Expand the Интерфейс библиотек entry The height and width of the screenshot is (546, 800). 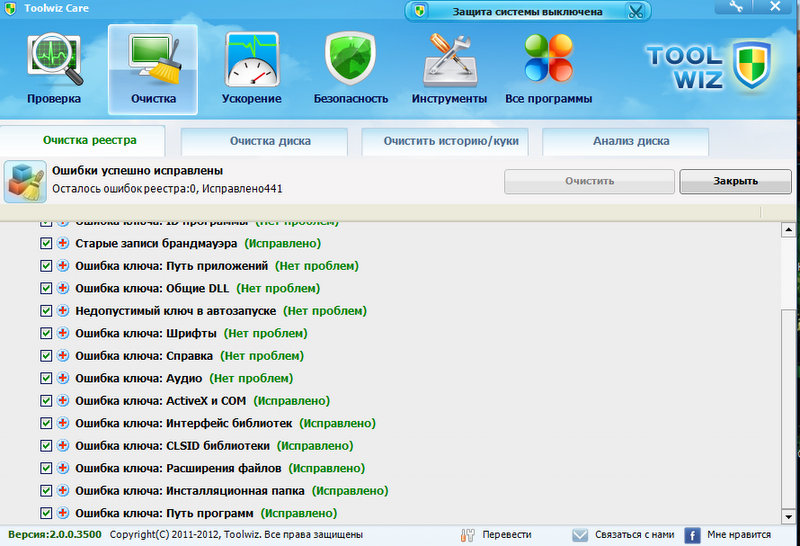point(63,423)
